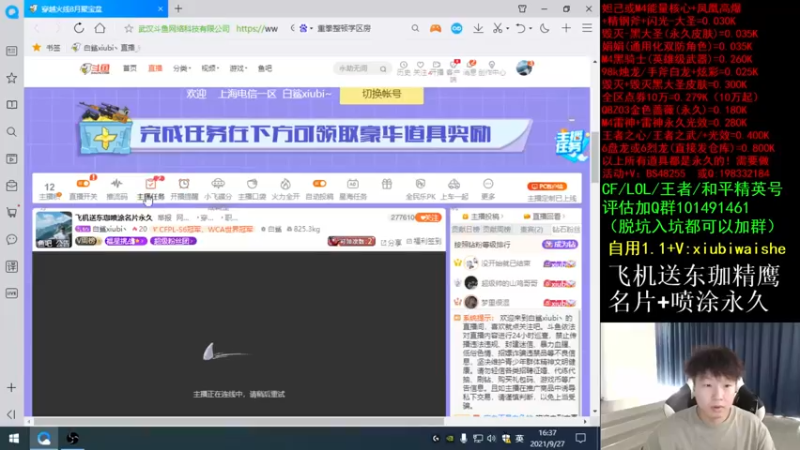Go to 首页 home nav item
The image size is (800, 450).
(x=130, y=68)
